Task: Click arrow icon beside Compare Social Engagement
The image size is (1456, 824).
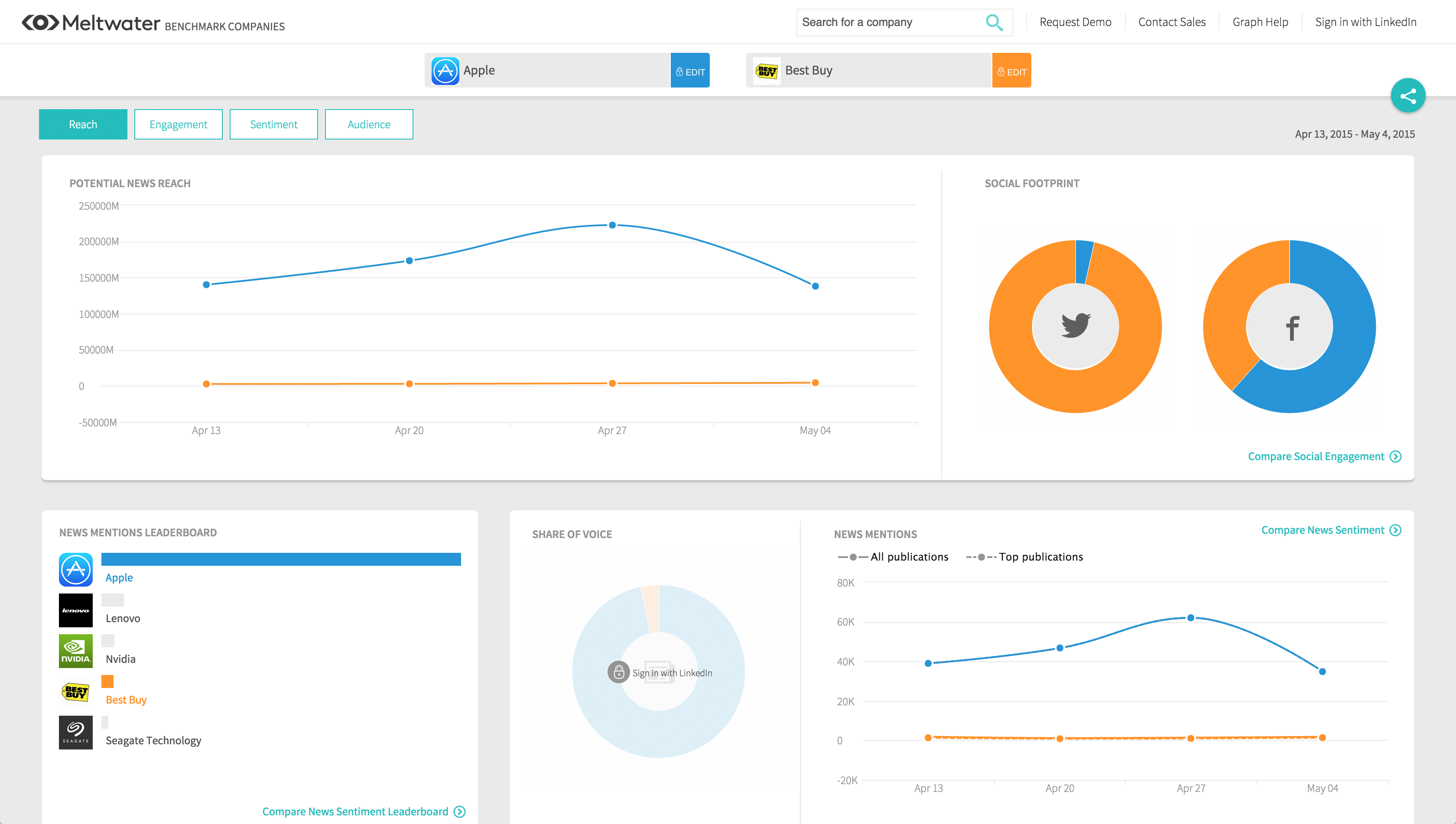Action: [1396, 457]
